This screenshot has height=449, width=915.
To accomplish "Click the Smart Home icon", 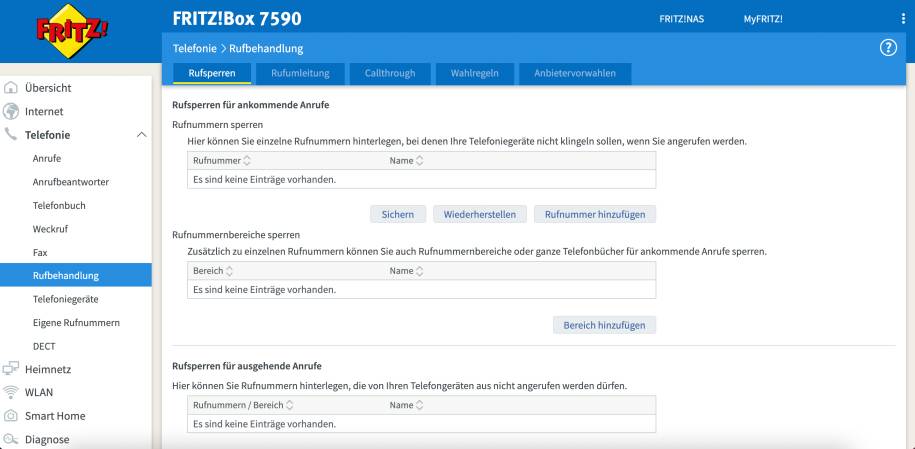I will [11, 416].
